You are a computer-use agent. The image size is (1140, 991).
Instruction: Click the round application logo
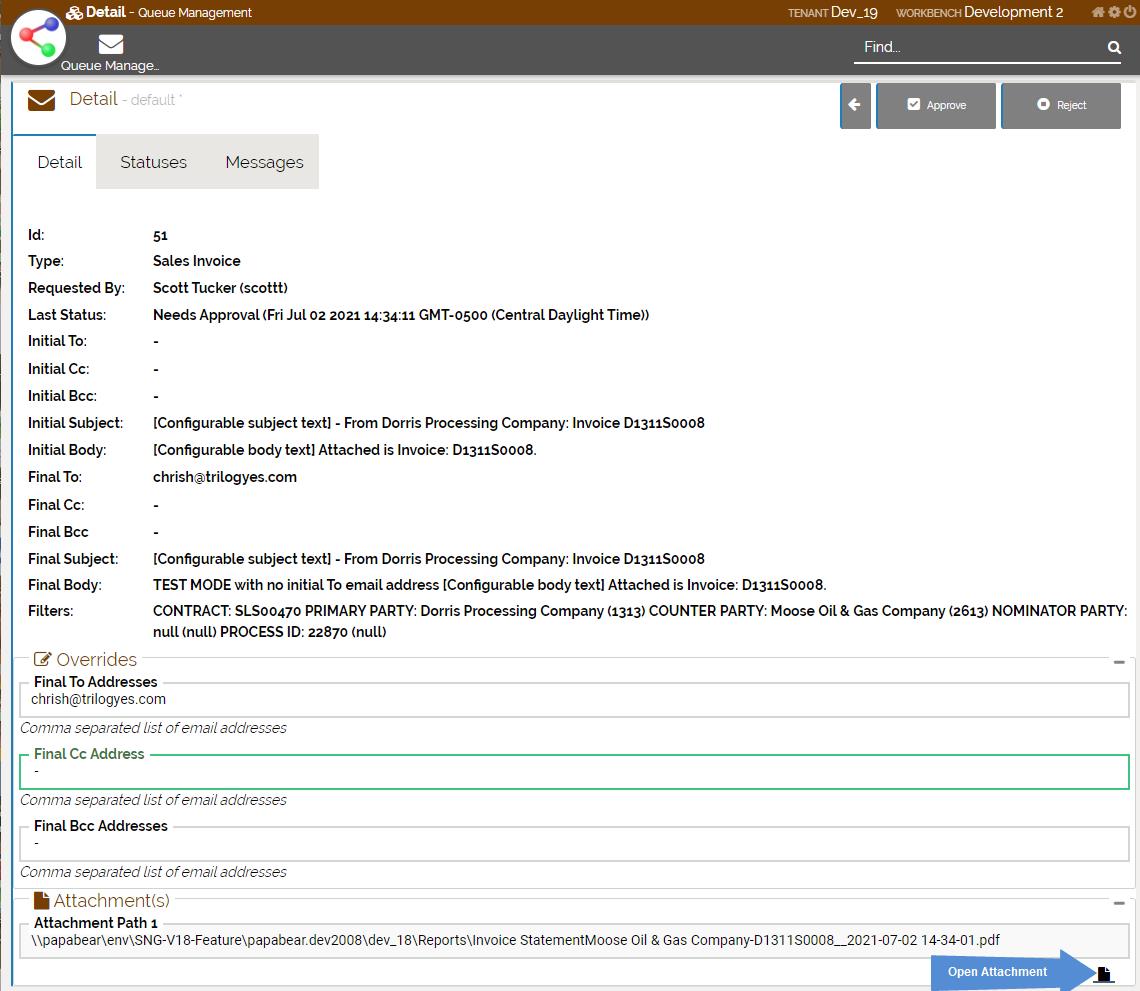38,37
